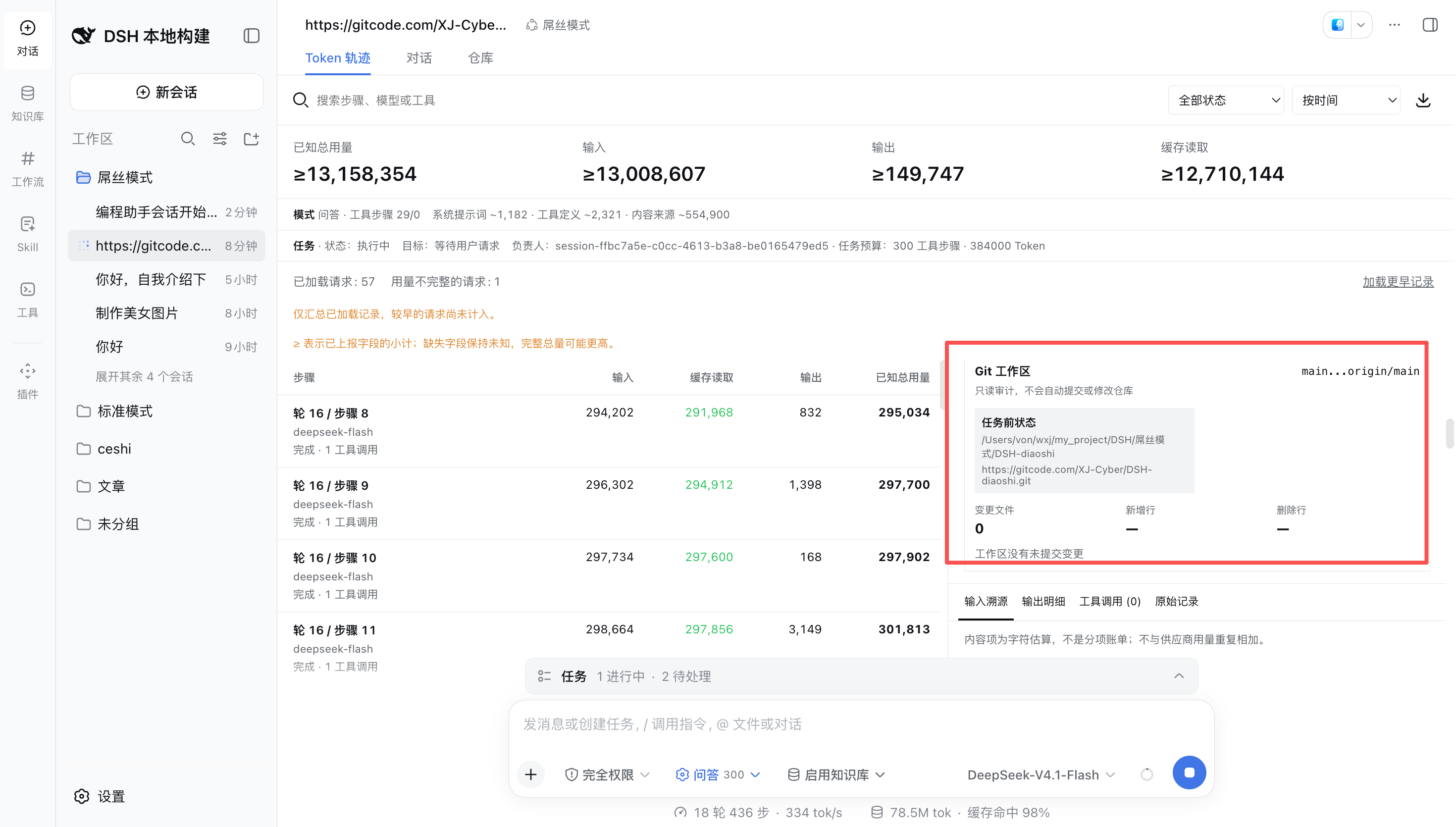Click 加载更早记录 link
Viewport: 1456px width, 827px height.
tap(1398, 282)
